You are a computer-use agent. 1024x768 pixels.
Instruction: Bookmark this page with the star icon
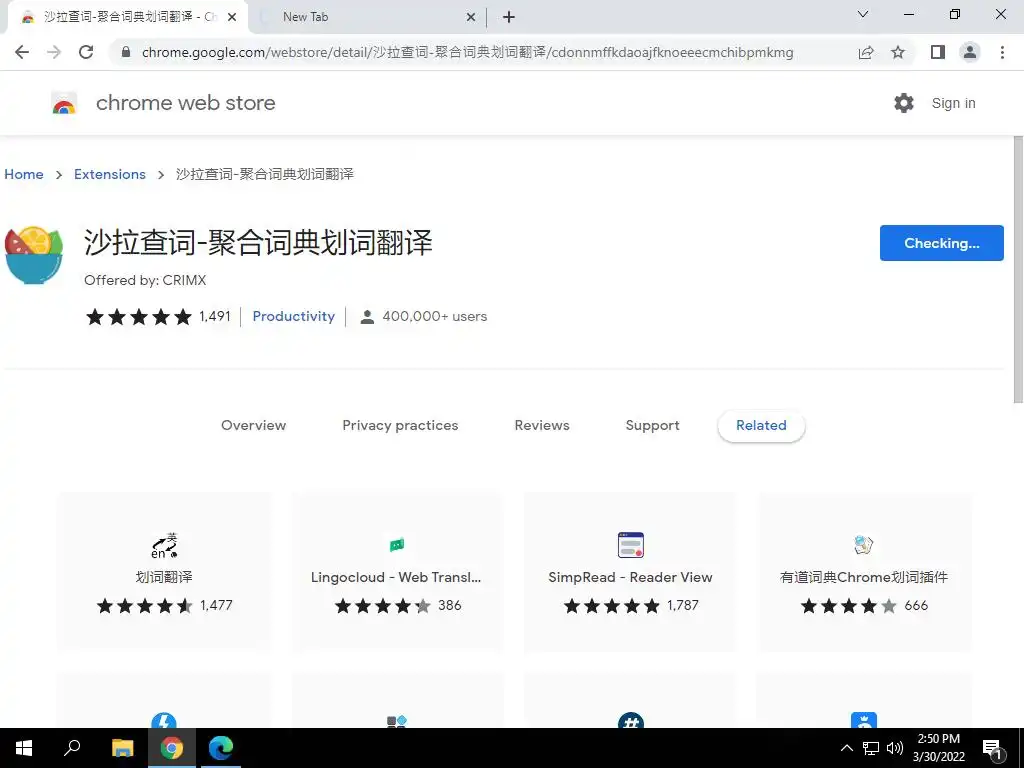pos(898,52)
